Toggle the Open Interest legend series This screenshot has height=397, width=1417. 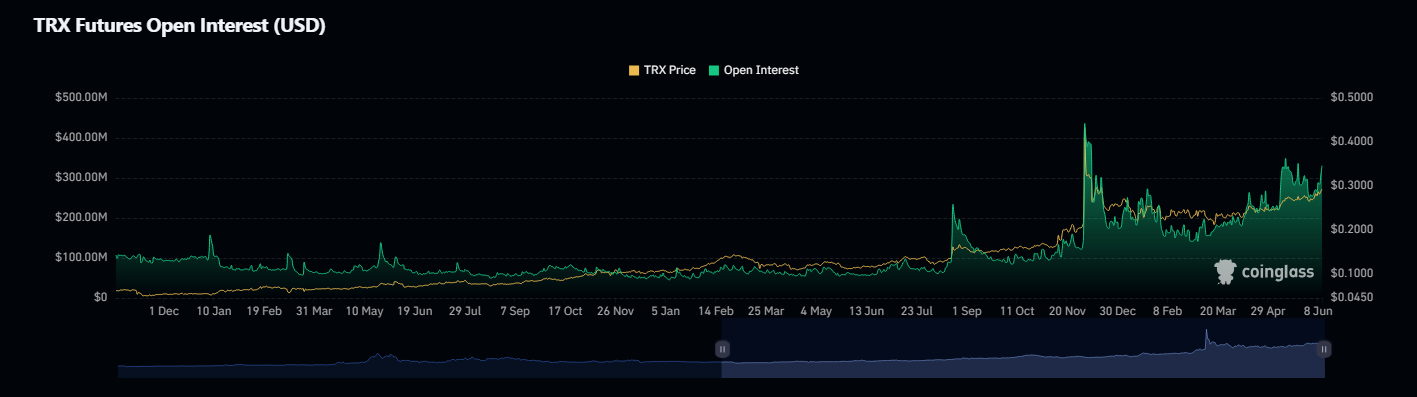click(754, 70)
